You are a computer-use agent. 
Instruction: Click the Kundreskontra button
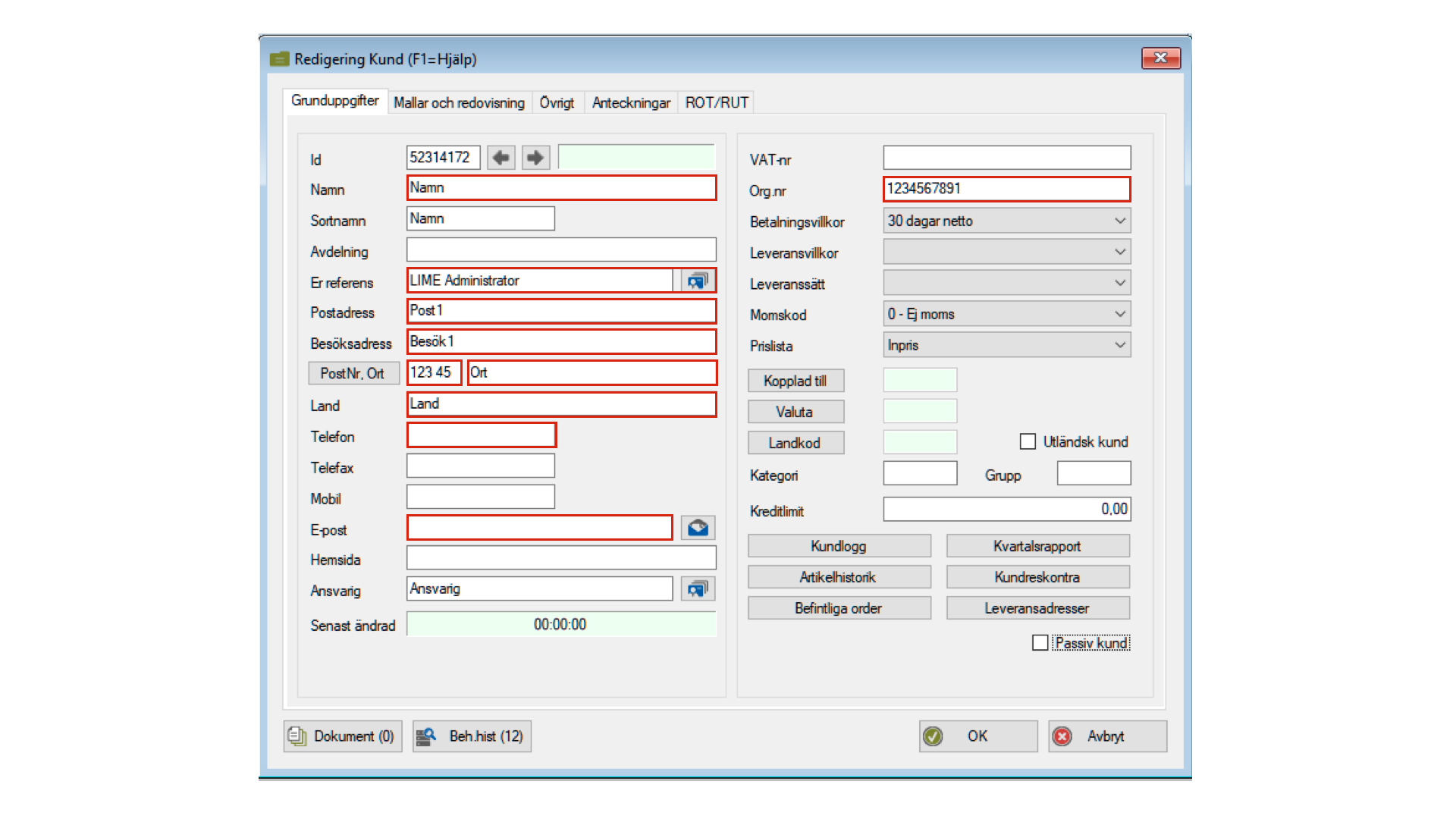tap(1037, 577)
